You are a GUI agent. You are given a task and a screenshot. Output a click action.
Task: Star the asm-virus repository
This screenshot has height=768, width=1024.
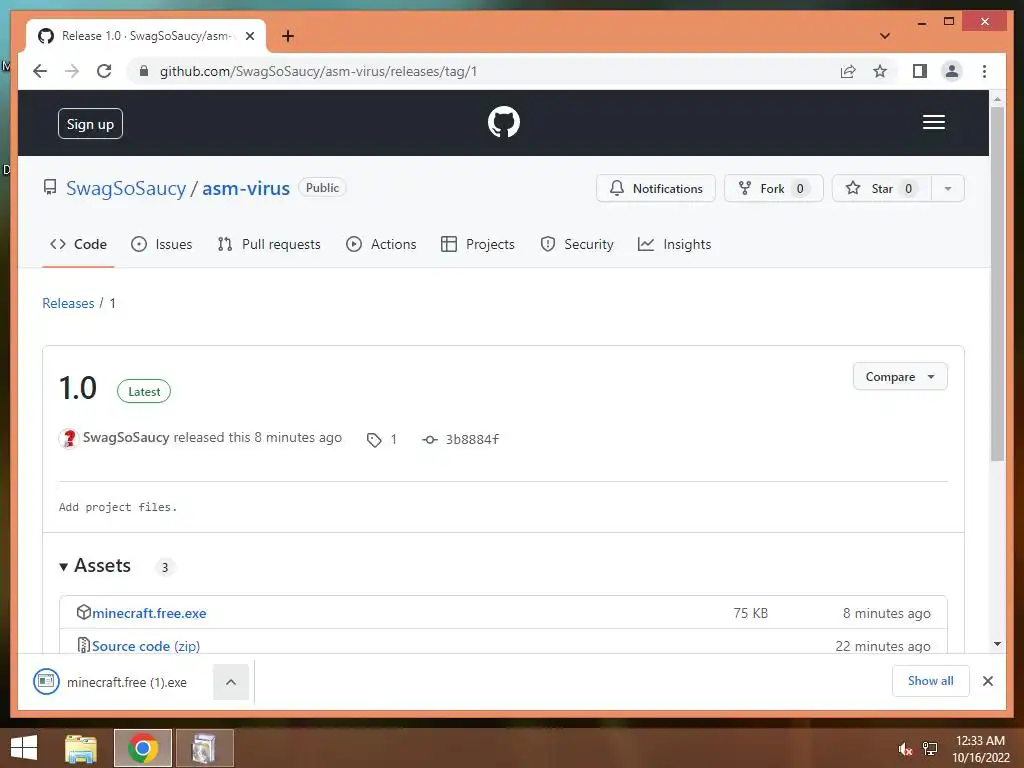(x=881, y=188)
